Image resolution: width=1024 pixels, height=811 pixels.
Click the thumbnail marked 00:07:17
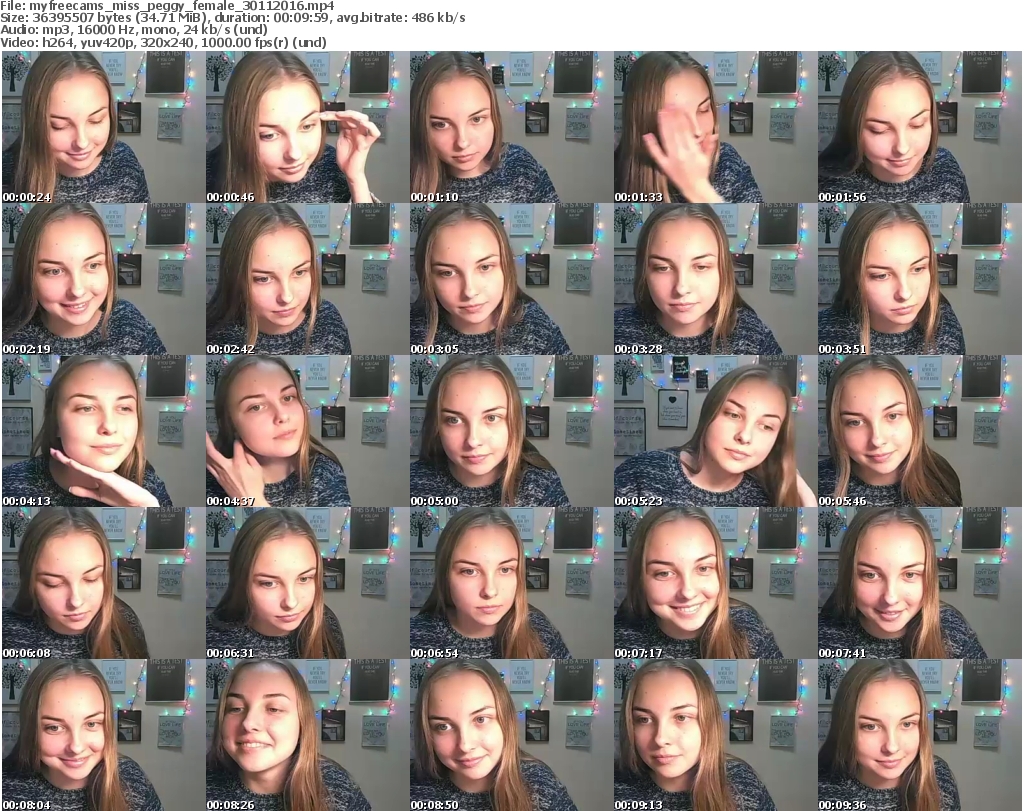point(715,583)
